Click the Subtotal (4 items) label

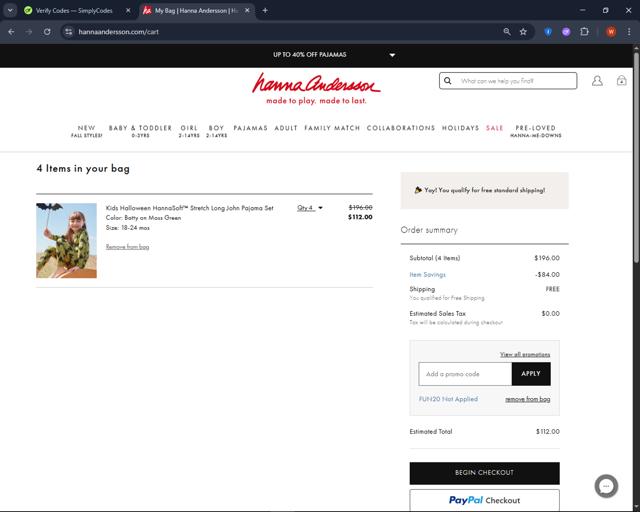pyautogui.click(x=435, y=258)
